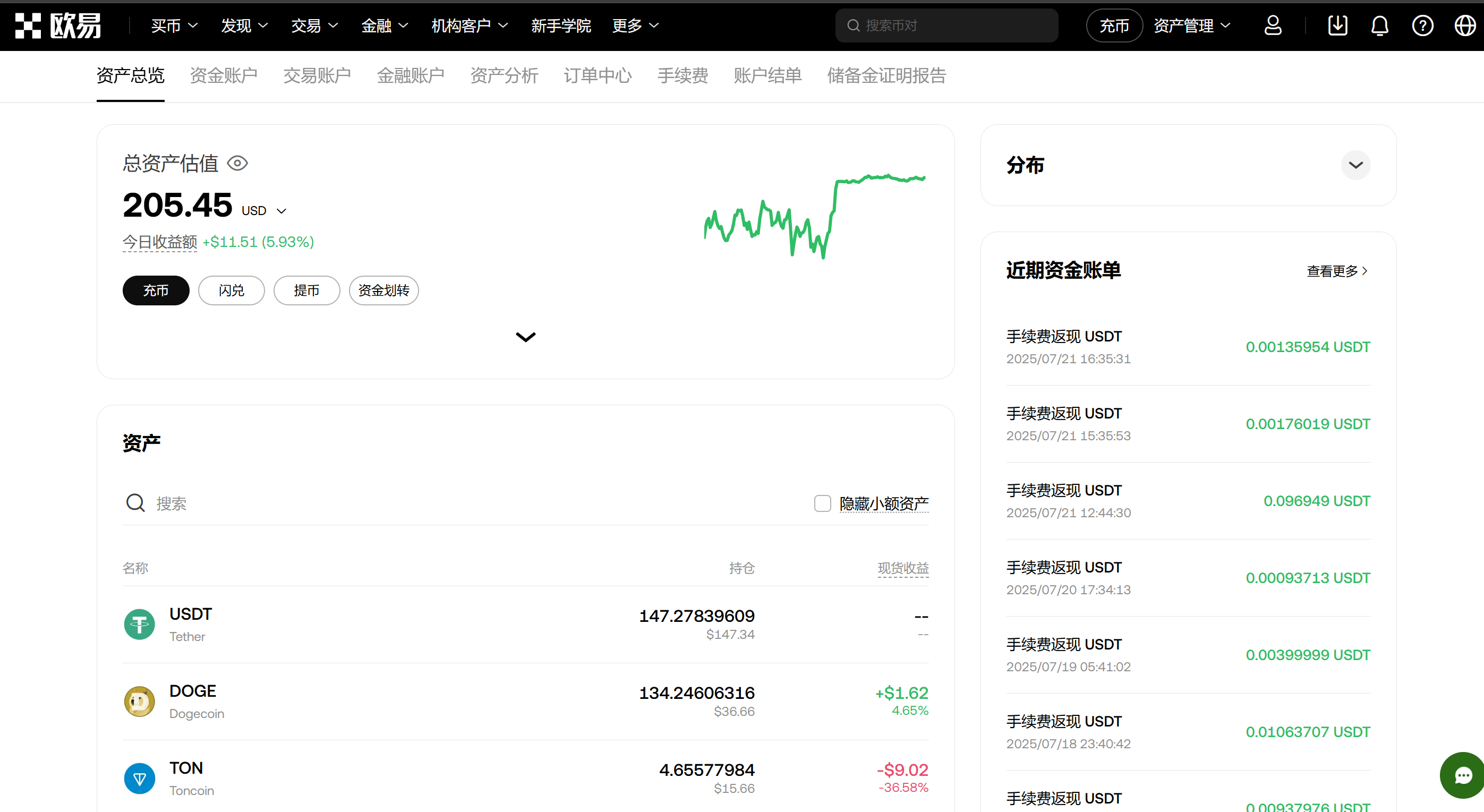
Task: Open the 资产管理 dropdown menu
Action: point(1191,25)
